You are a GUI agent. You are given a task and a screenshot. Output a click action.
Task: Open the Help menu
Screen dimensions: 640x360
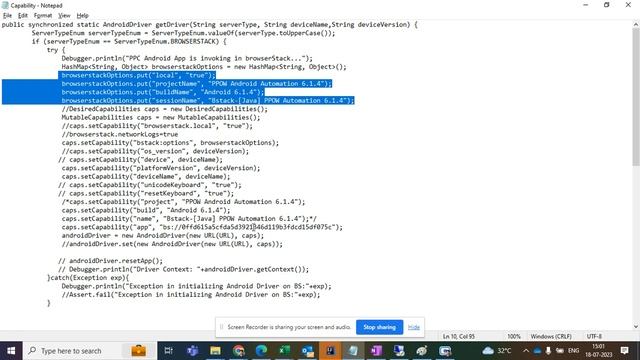pos(82,16)
